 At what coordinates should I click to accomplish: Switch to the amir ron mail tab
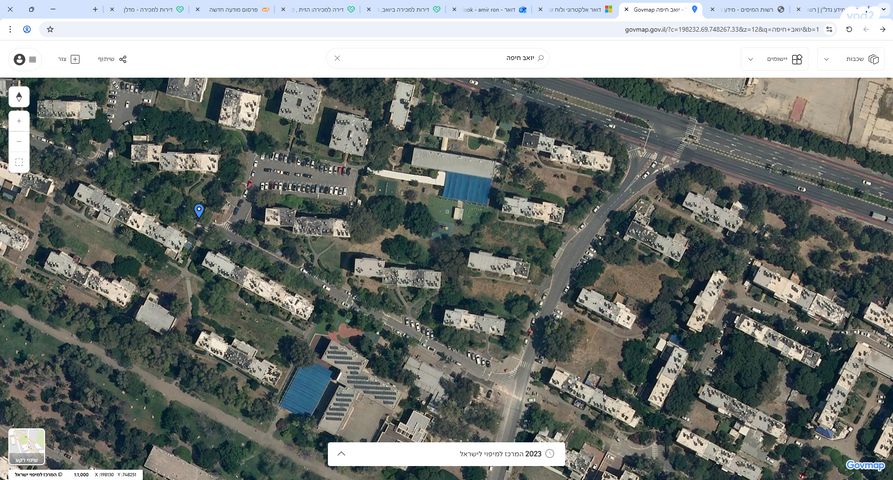pos(490,9)
